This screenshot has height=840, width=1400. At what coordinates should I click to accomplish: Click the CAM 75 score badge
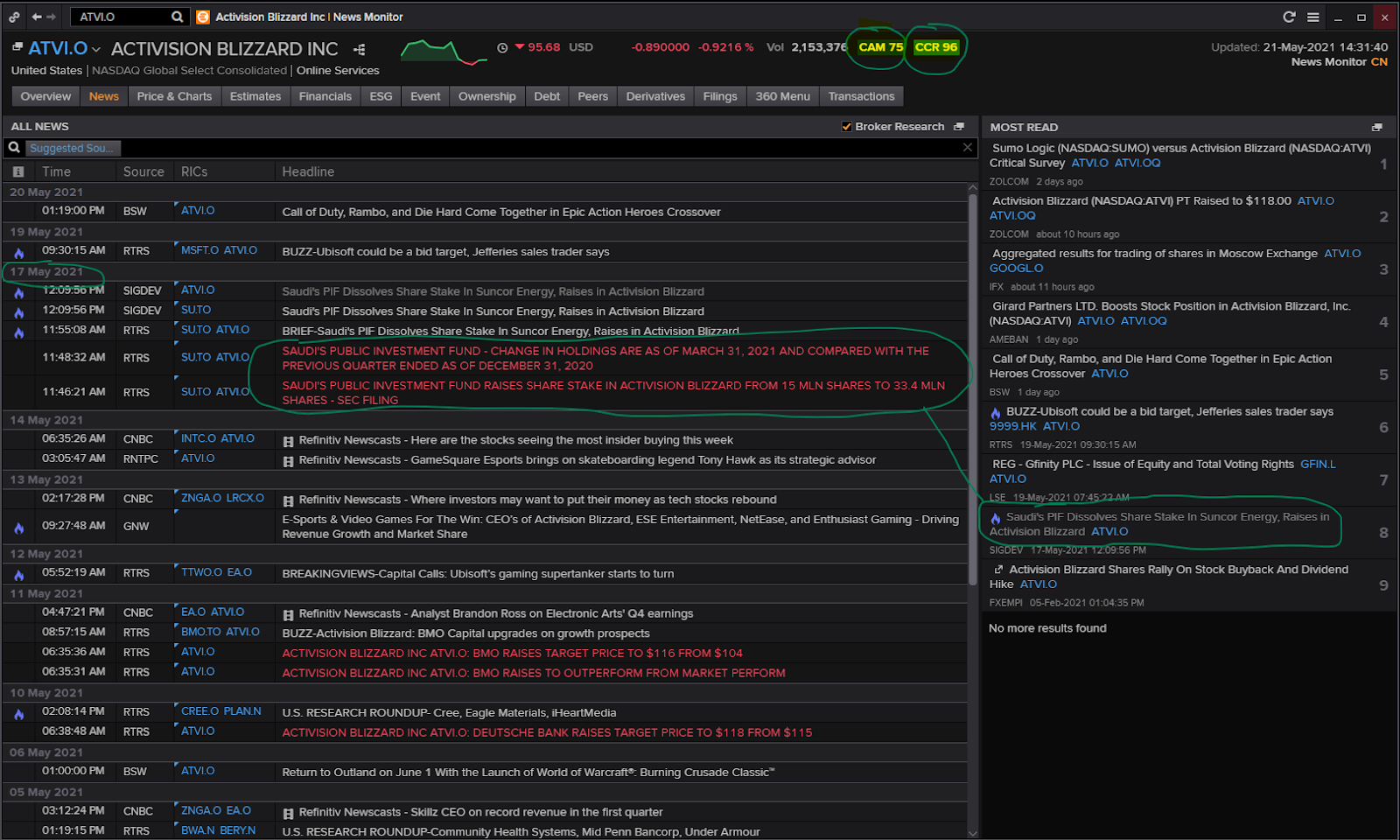pos(880,47)
